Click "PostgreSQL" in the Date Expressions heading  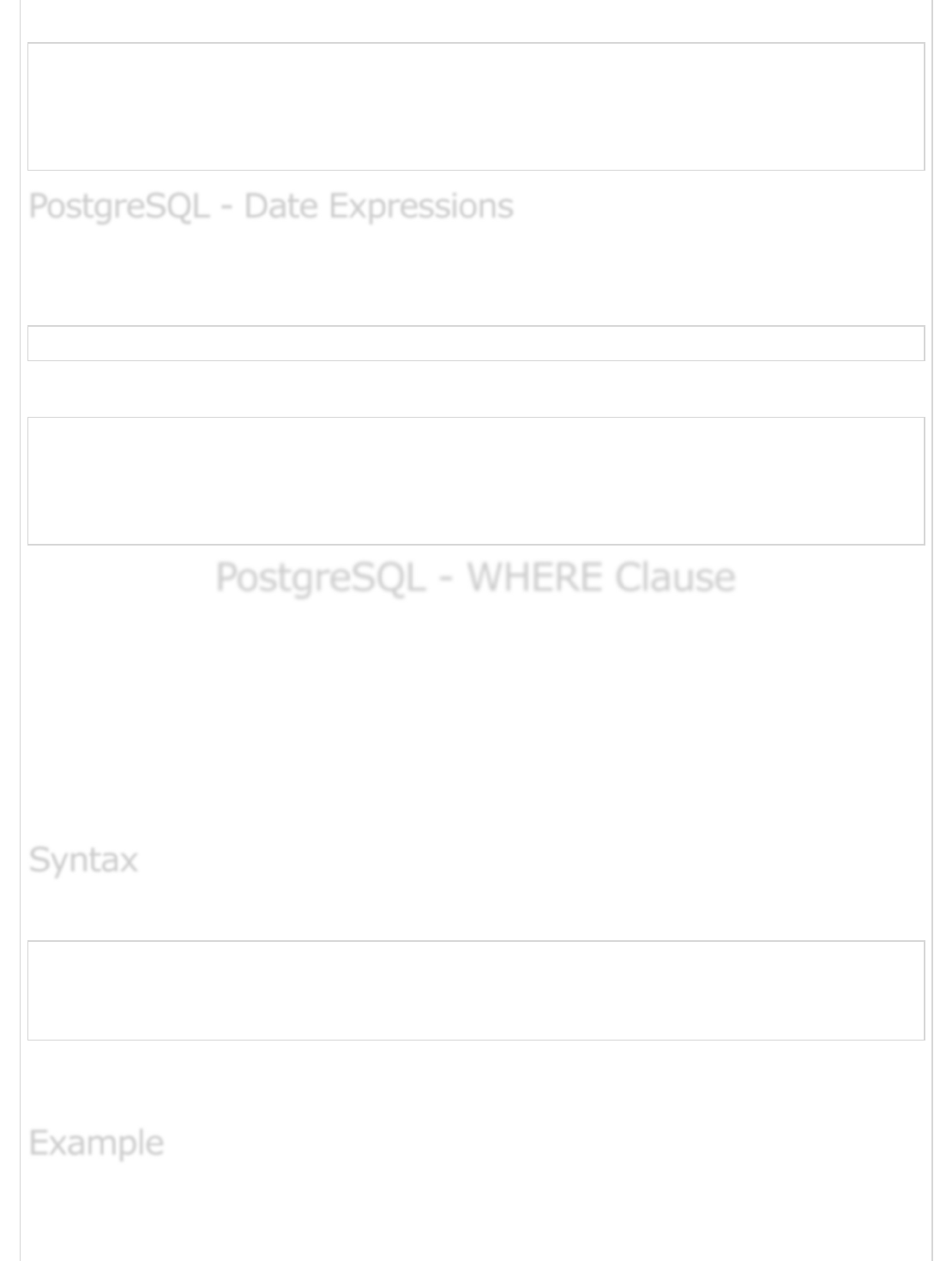(119, 207)
